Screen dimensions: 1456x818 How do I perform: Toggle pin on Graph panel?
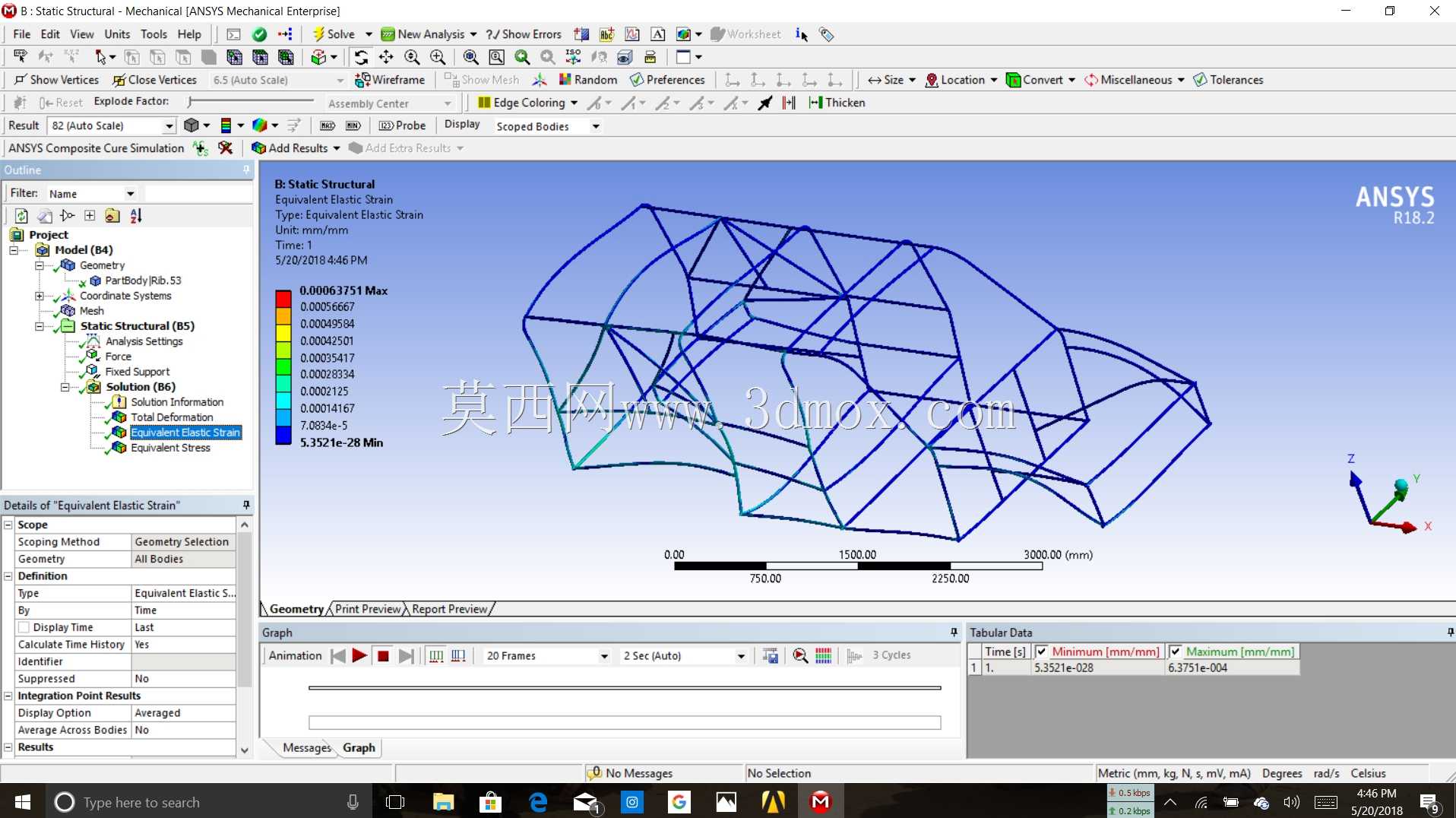pyautogui.click(x=954, y=633)
